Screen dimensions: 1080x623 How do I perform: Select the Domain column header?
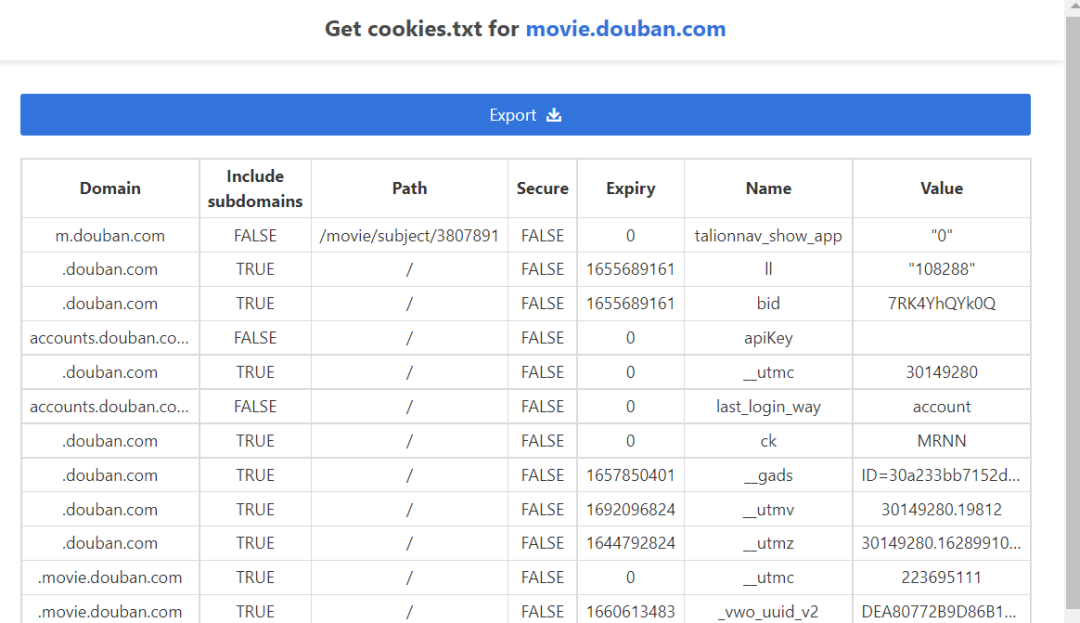click(110, 189)
